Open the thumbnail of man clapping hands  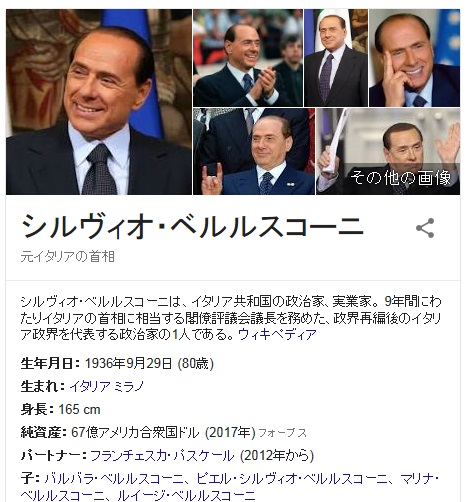pyautogui.click(x=248, y=58)
